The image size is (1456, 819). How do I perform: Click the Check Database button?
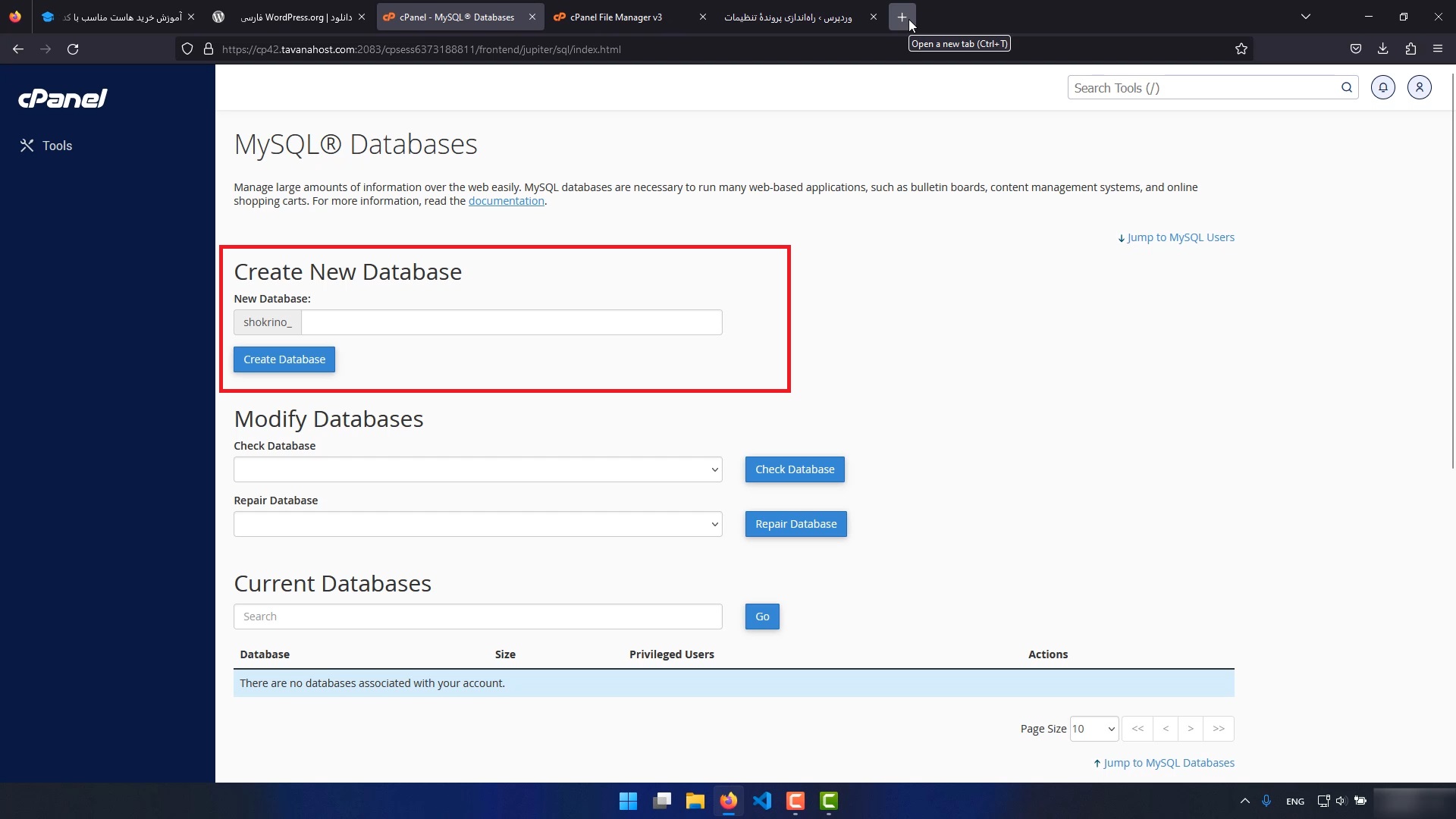pyautogui.click(x=795, y=469)
